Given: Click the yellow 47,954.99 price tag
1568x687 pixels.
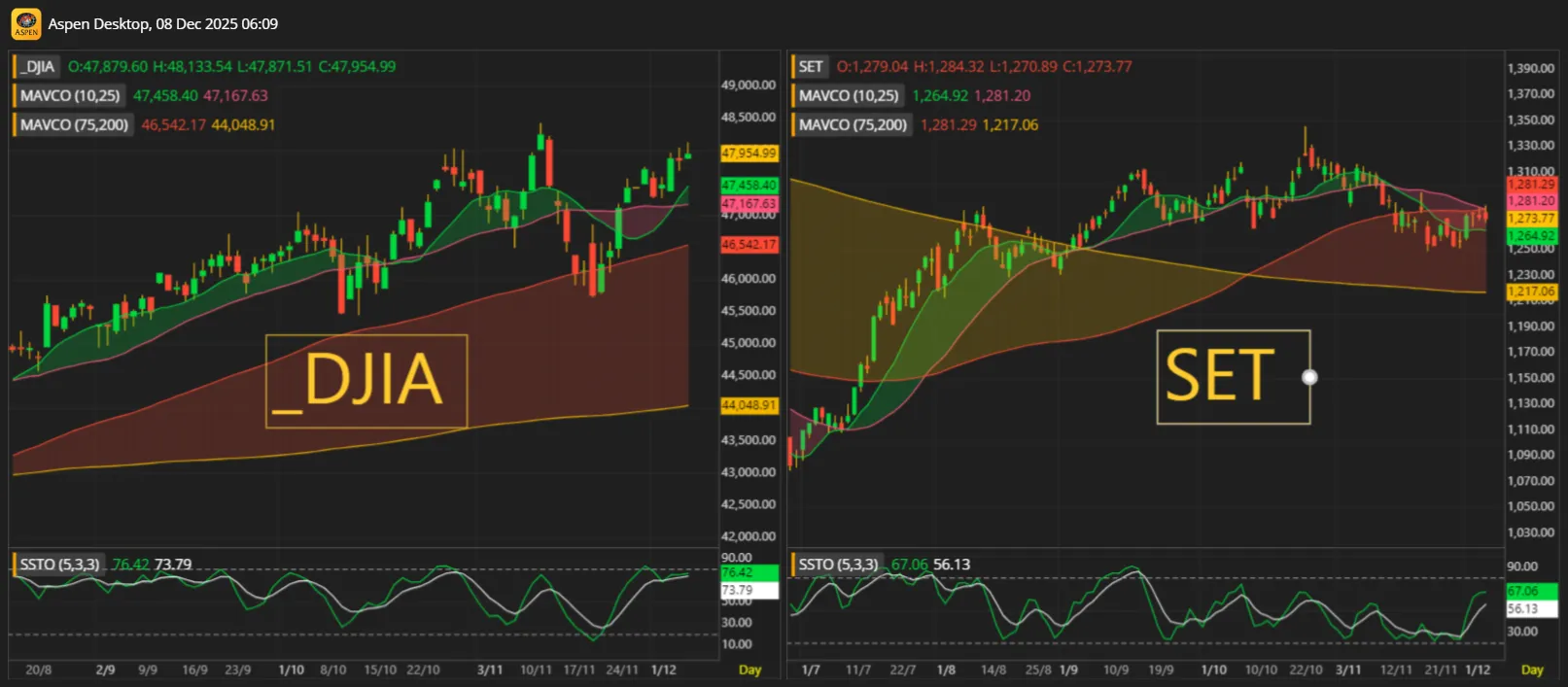Looking at the screenshot, I should [x=749, y=154].
